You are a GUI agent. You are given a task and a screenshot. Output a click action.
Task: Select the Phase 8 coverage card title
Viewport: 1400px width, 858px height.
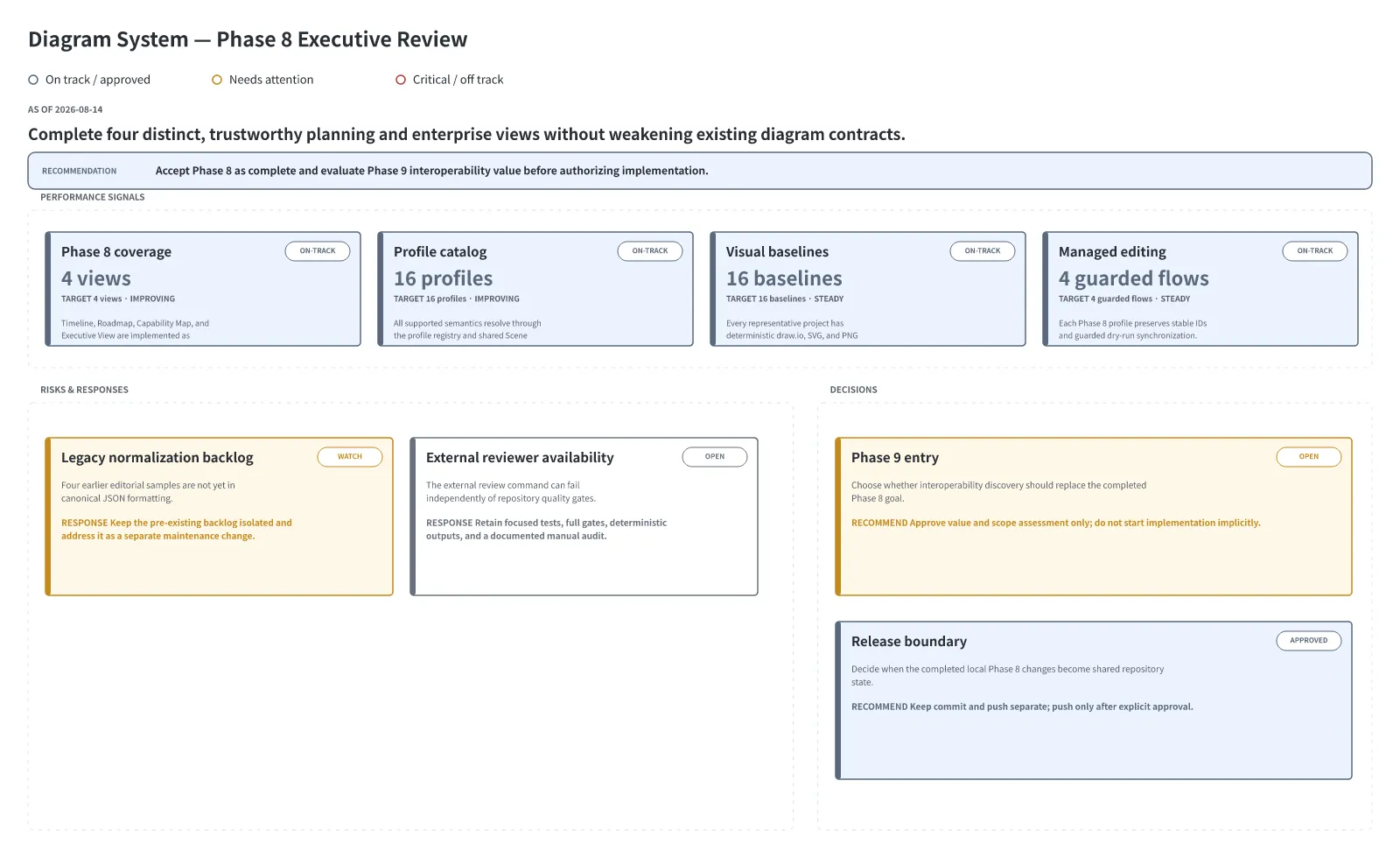pos(116,252)
